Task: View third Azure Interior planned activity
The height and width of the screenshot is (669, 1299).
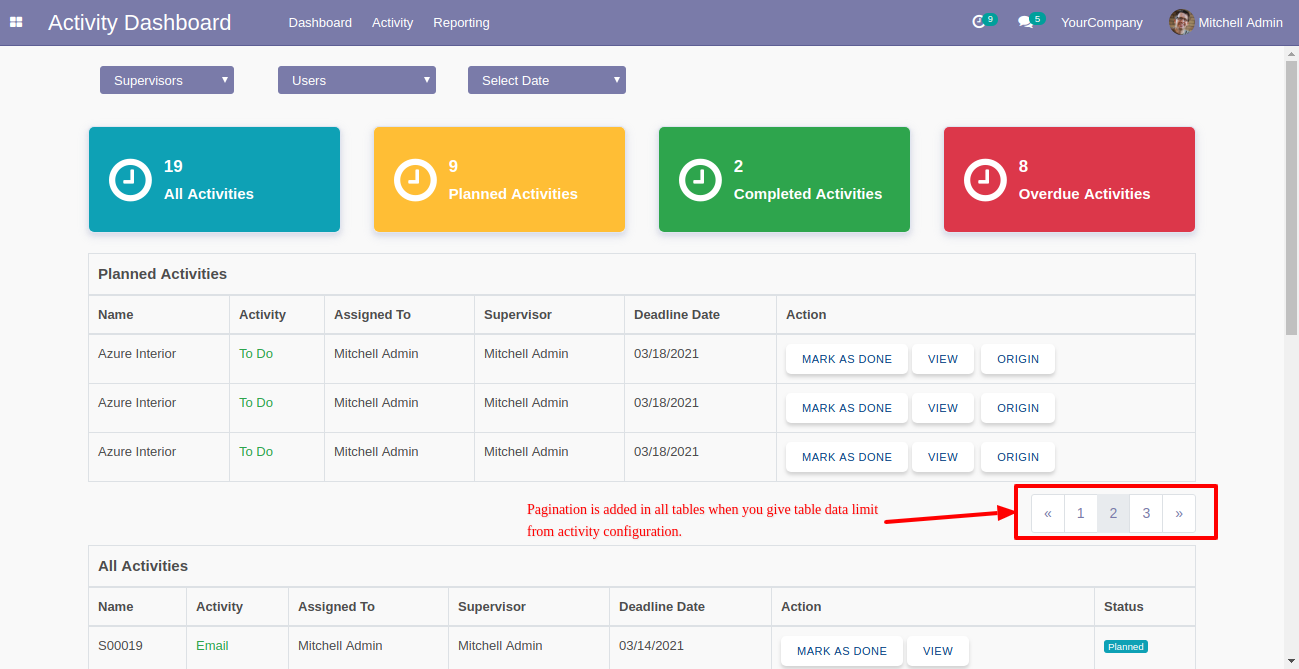Action: tap(943, 457)
